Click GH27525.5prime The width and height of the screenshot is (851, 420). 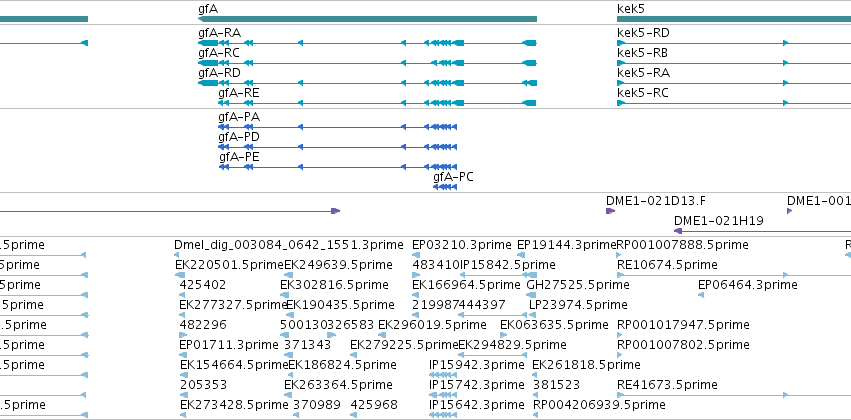coord(578,285)
